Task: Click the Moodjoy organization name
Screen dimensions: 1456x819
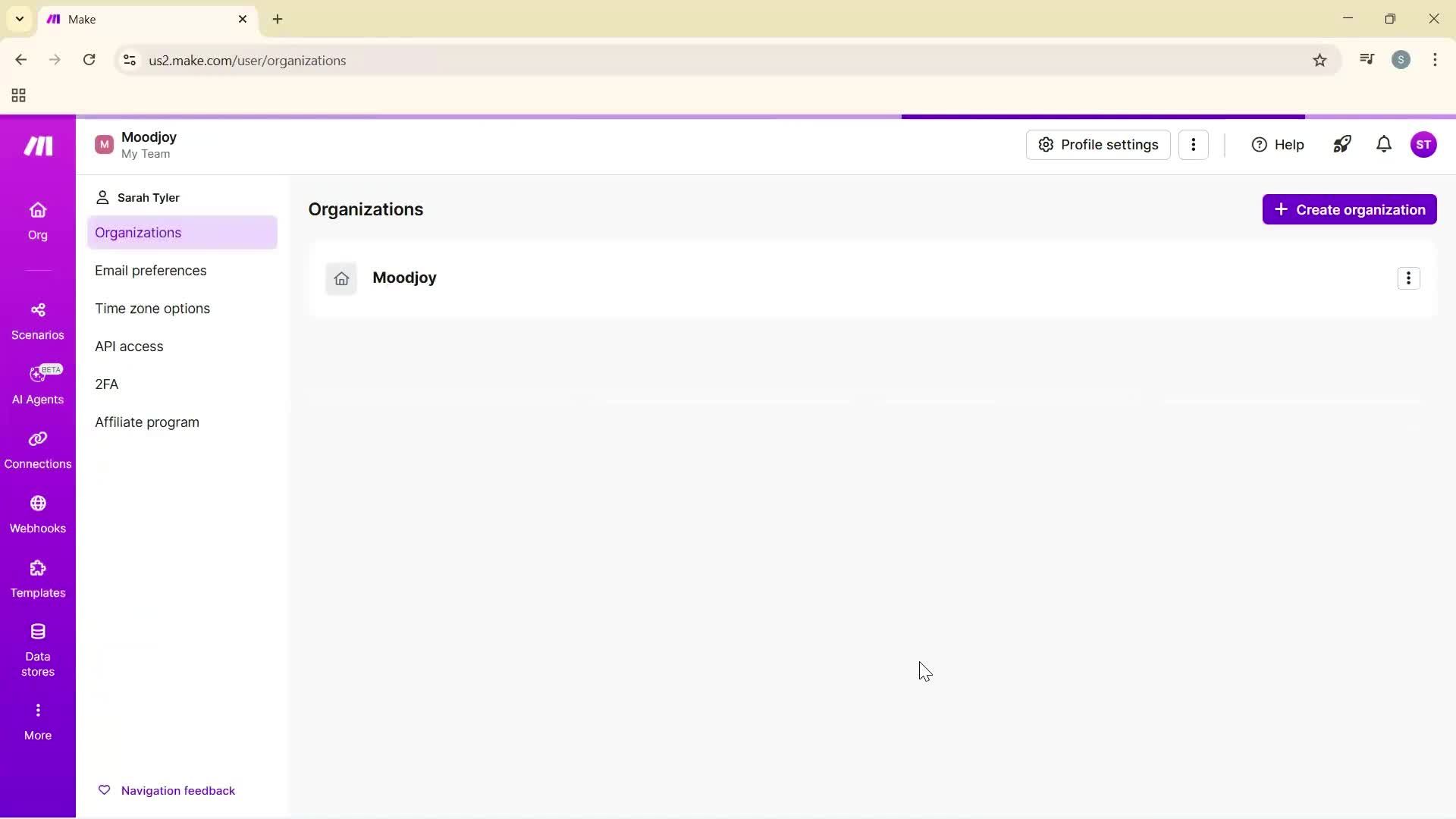Action: click(404, 278)
